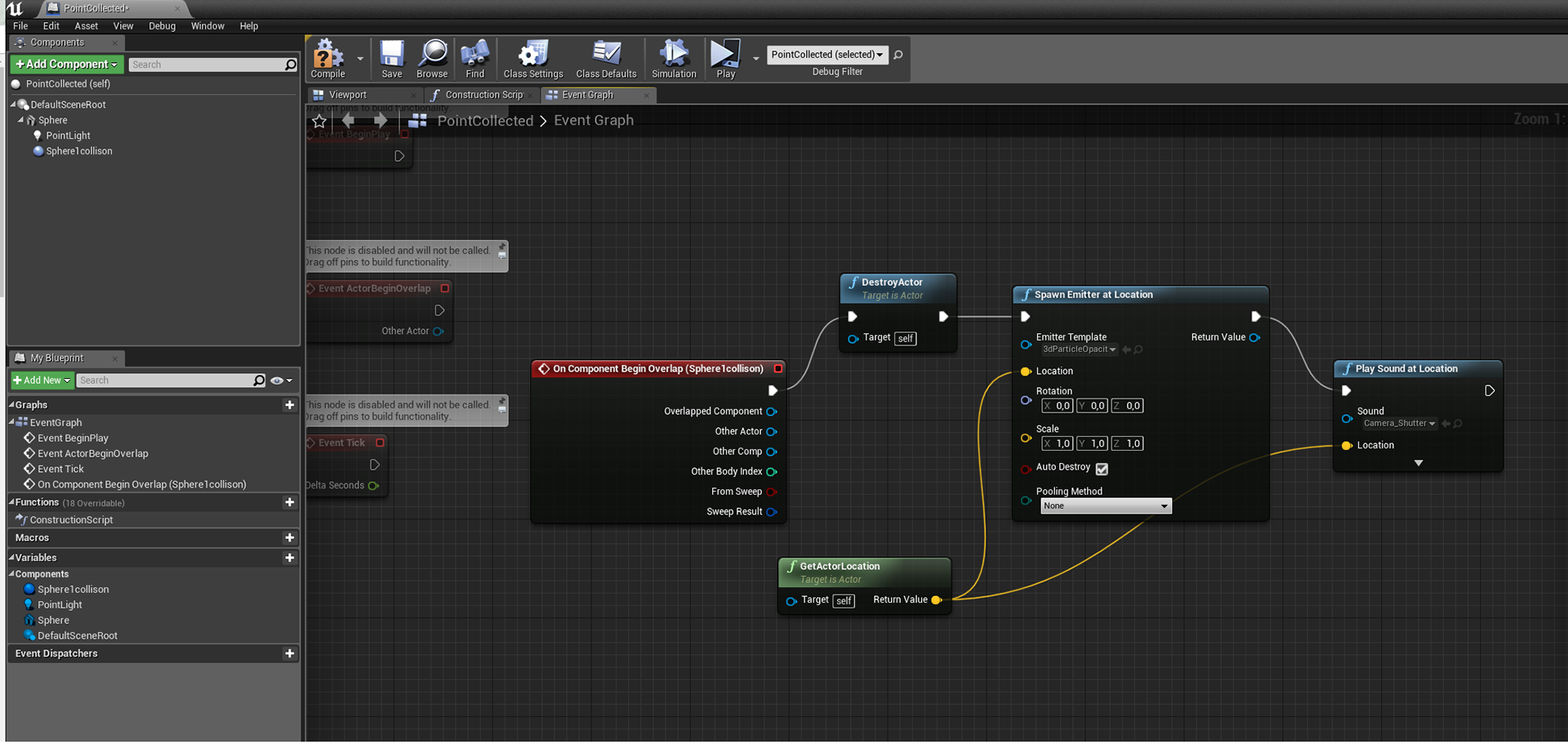Switch to the Viewport tab
The width and height of the screenshot is (1568, 744).
click(x=348, y=96)
